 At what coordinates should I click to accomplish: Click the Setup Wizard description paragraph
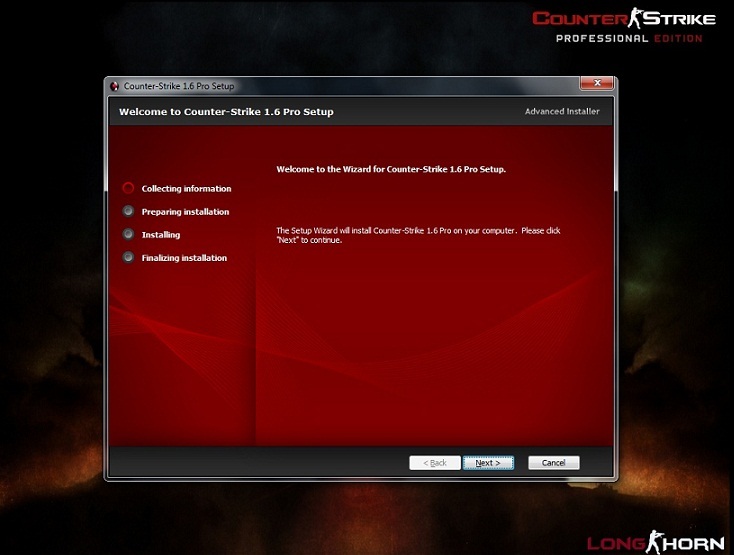click(x=417, y=235)
